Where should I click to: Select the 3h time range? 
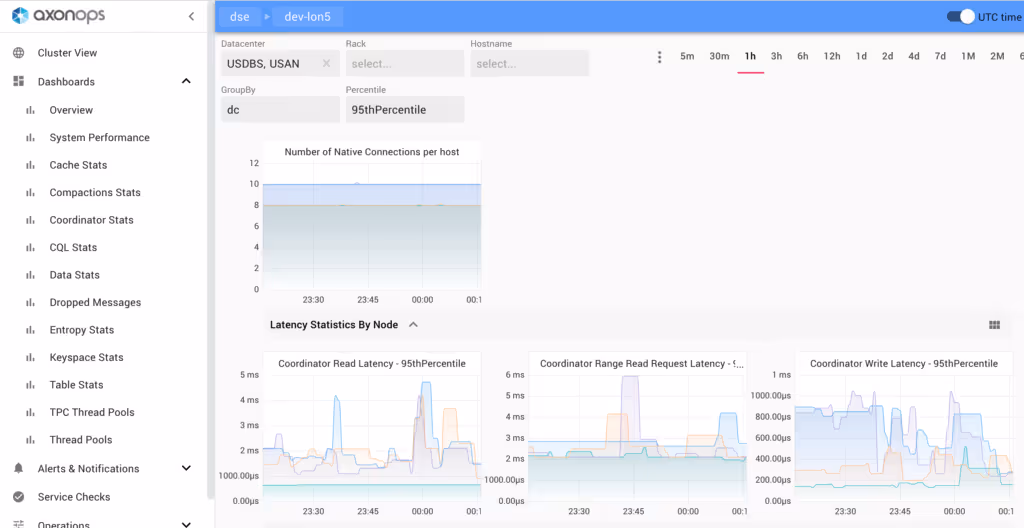(776, 57)
